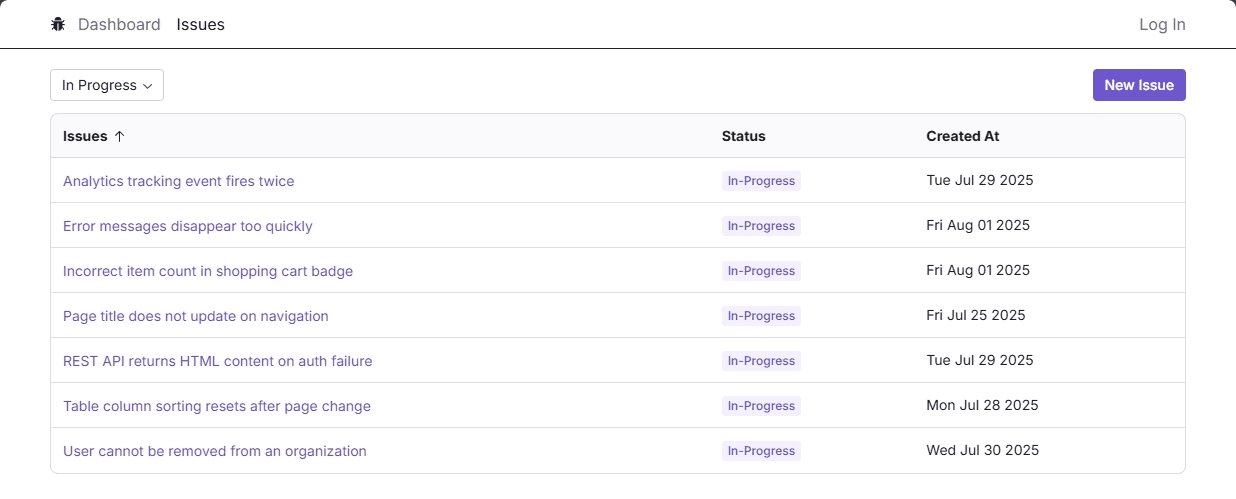The image size is (1236, 499).
Task: Click In-Progress badge for Analytics tracking issue
Action: coord(761,181)
